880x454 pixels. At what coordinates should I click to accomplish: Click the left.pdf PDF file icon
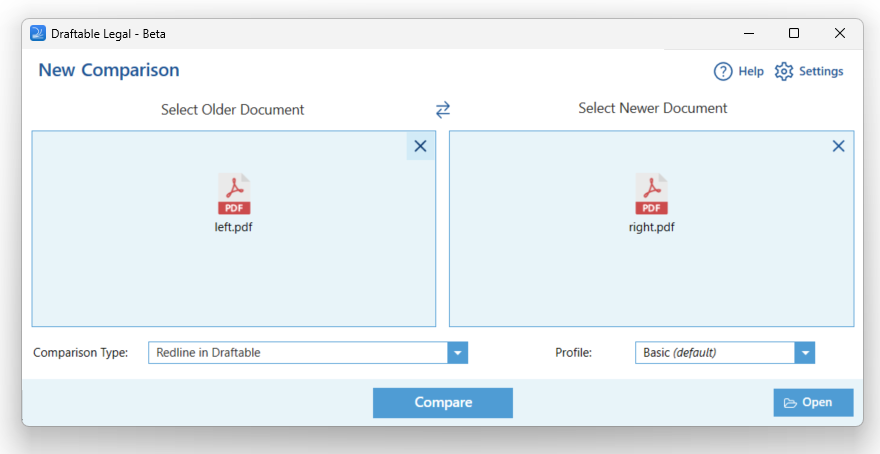coord(234,194)
